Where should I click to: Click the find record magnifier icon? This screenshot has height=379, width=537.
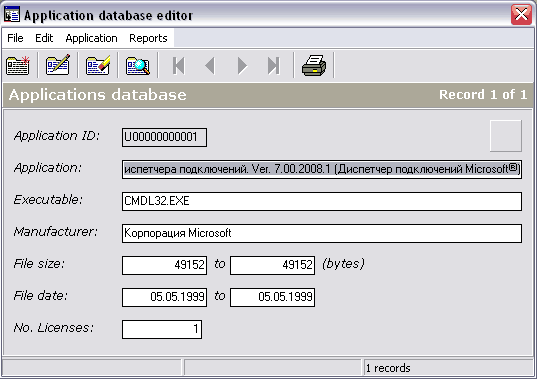138,65
